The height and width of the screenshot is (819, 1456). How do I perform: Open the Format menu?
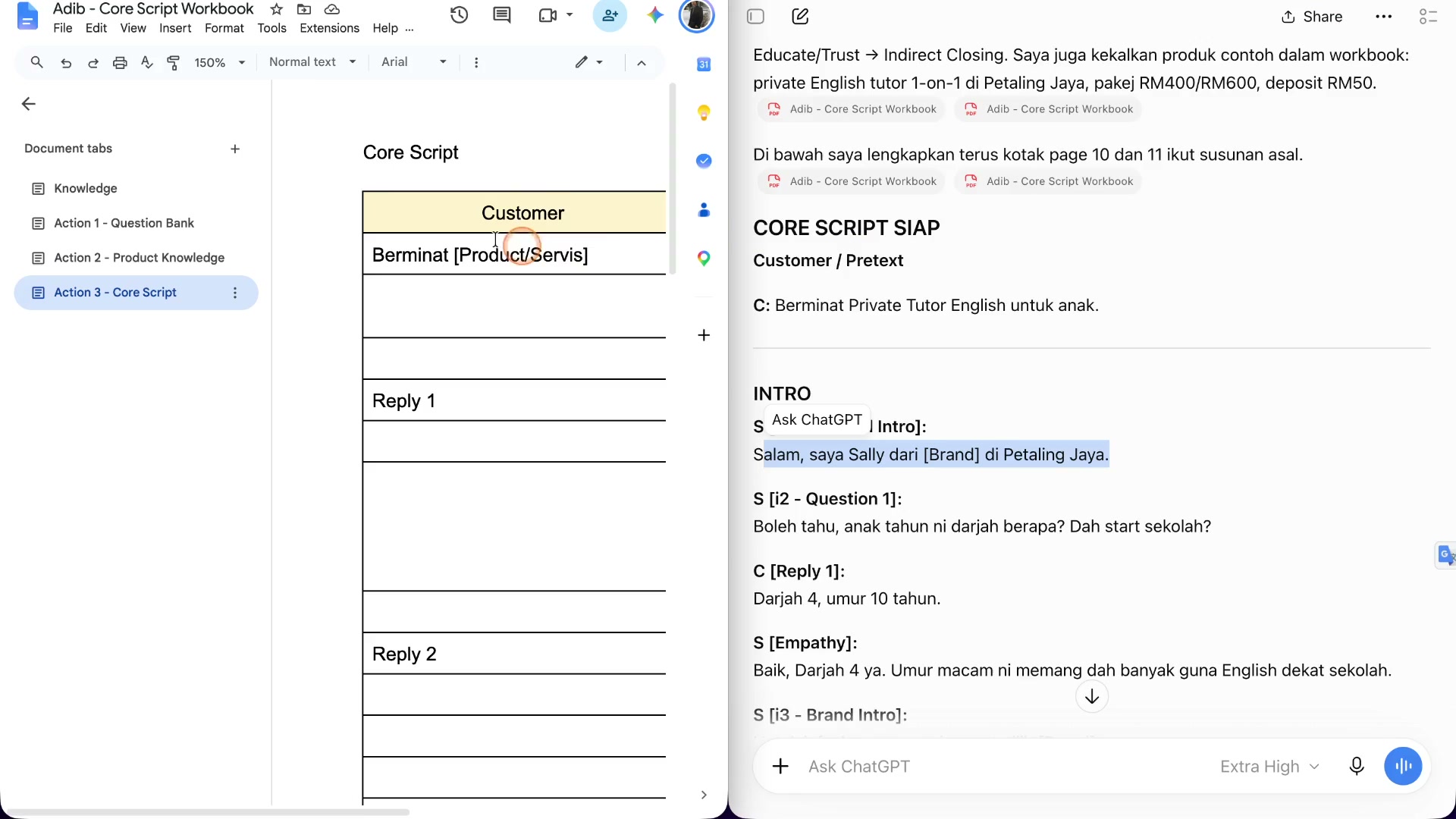(x=224, y=28)
